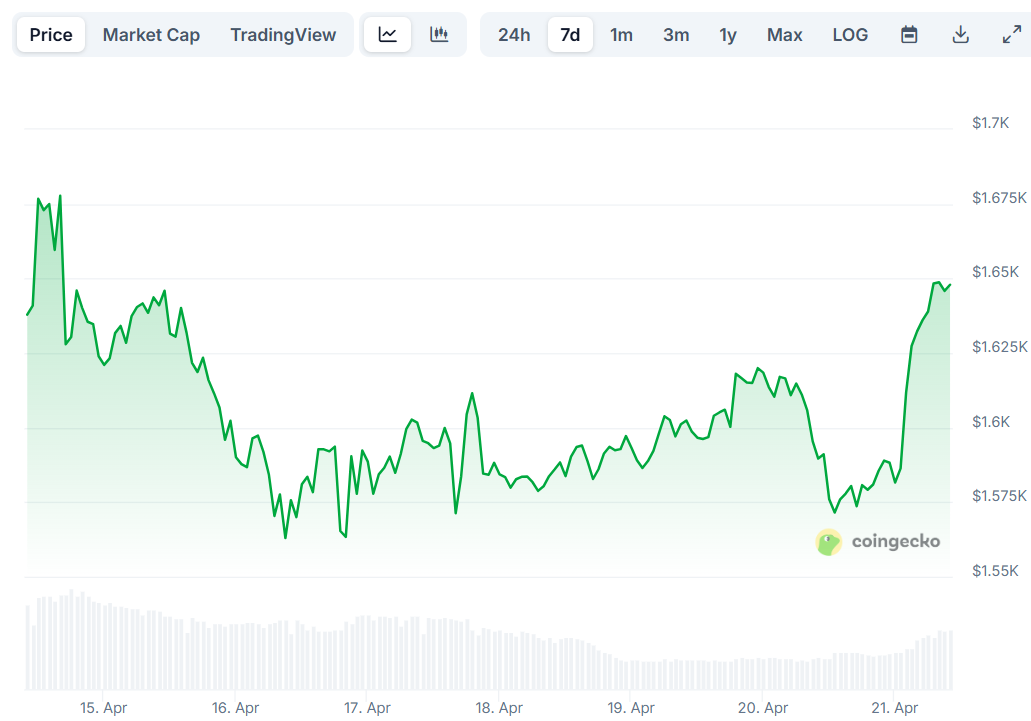The image size is (1031, 721).
Task: Show the Max historical range
Action: pyautogui.click(x=784, y=34)
